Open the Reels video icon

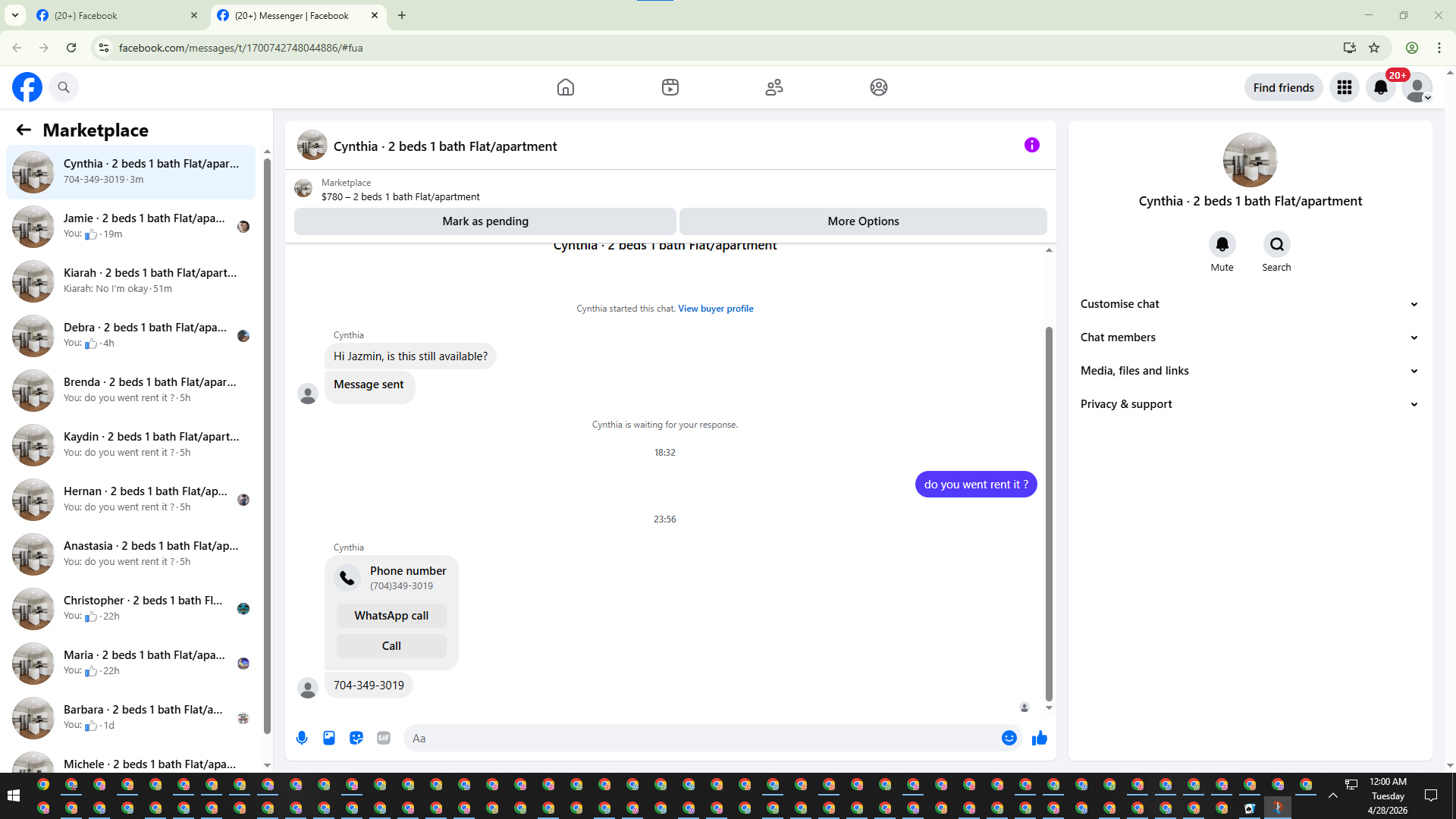pos(670,87)
